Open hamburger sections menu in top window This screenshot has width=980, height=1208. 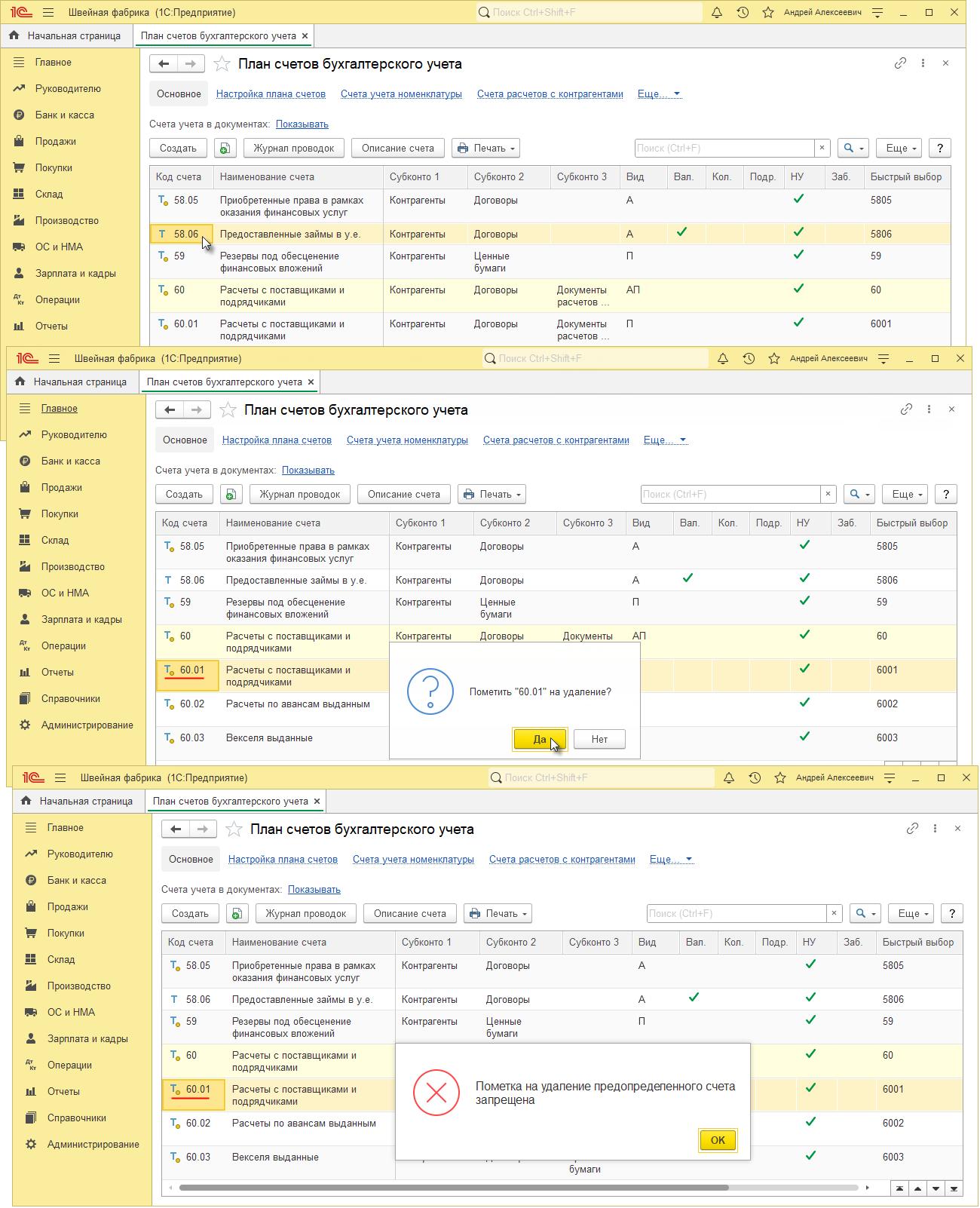[x=48, y=12]
